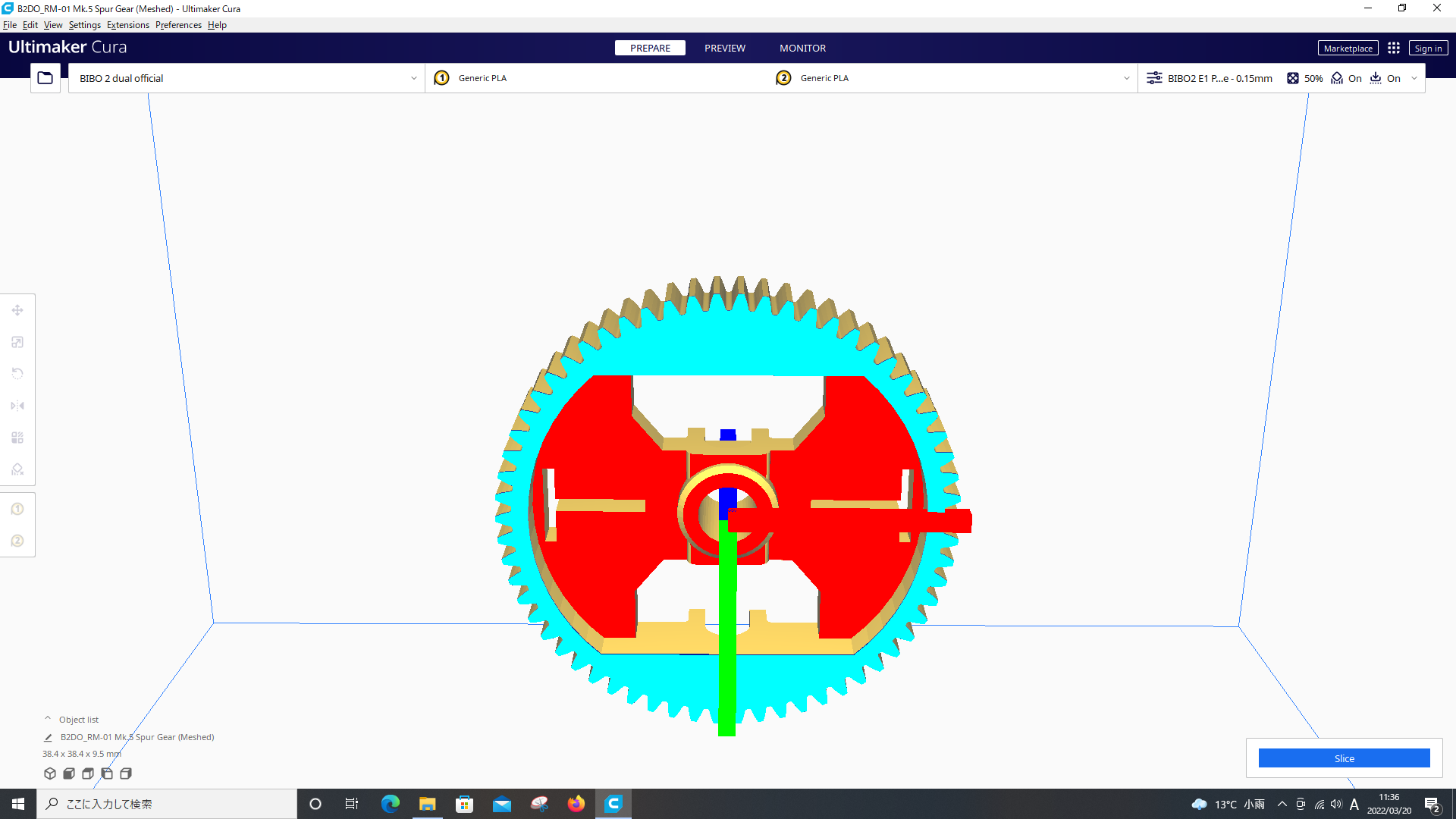Switch to right side view icon
The width and height of the screenshot is (1456, 819).
pyautogui.click(x=126, y=773)
